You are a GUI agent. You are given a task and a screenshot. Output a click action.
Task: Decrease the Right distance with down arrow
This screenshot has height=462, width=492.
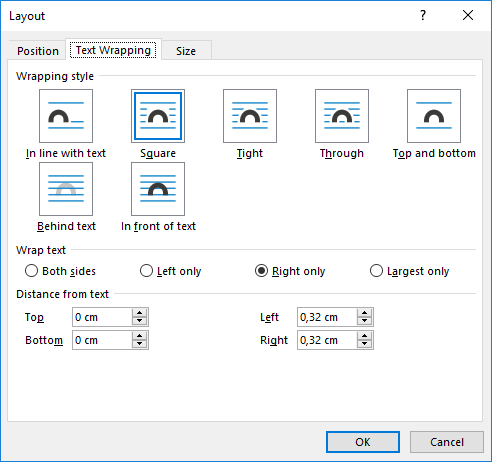[364, 344]
